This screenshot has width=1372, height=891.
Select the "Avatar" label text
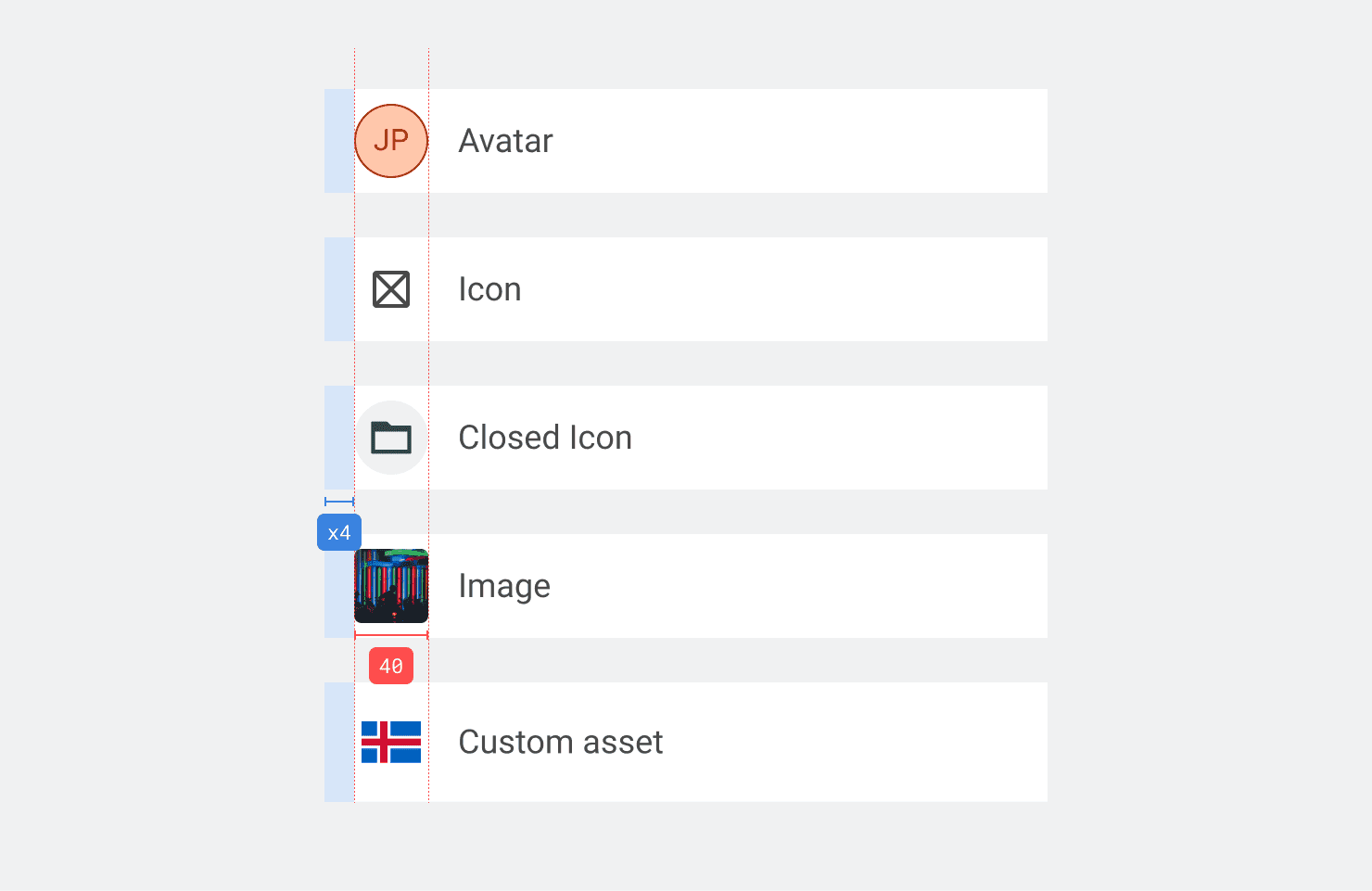(505, 141)
